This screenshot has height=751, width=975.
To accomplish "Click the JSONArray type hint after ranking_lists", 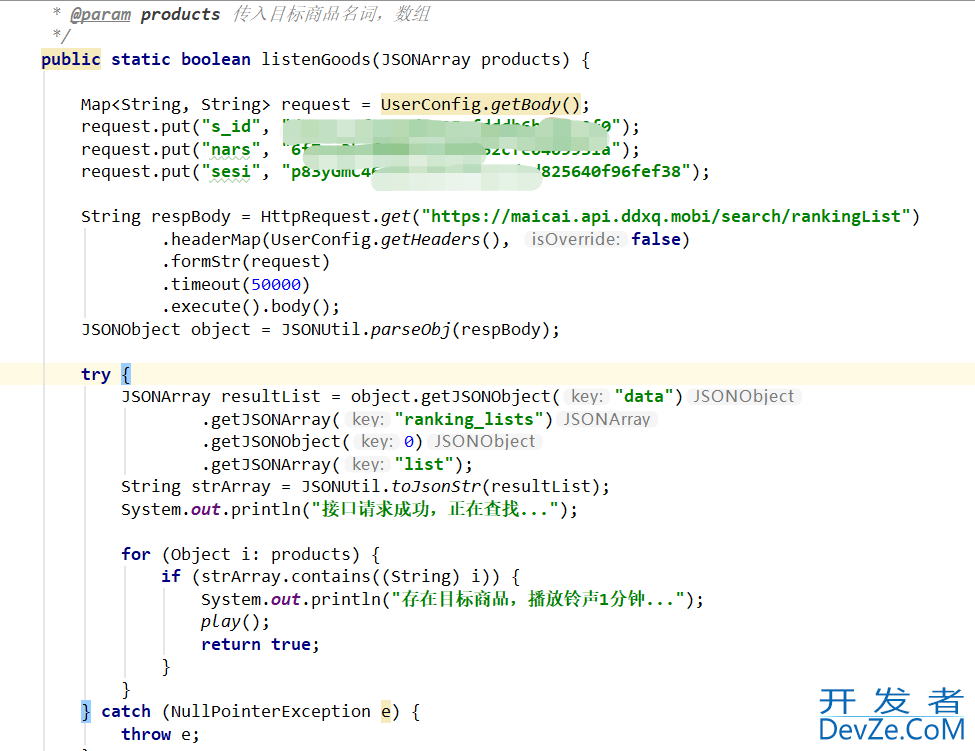I will 607,420.
